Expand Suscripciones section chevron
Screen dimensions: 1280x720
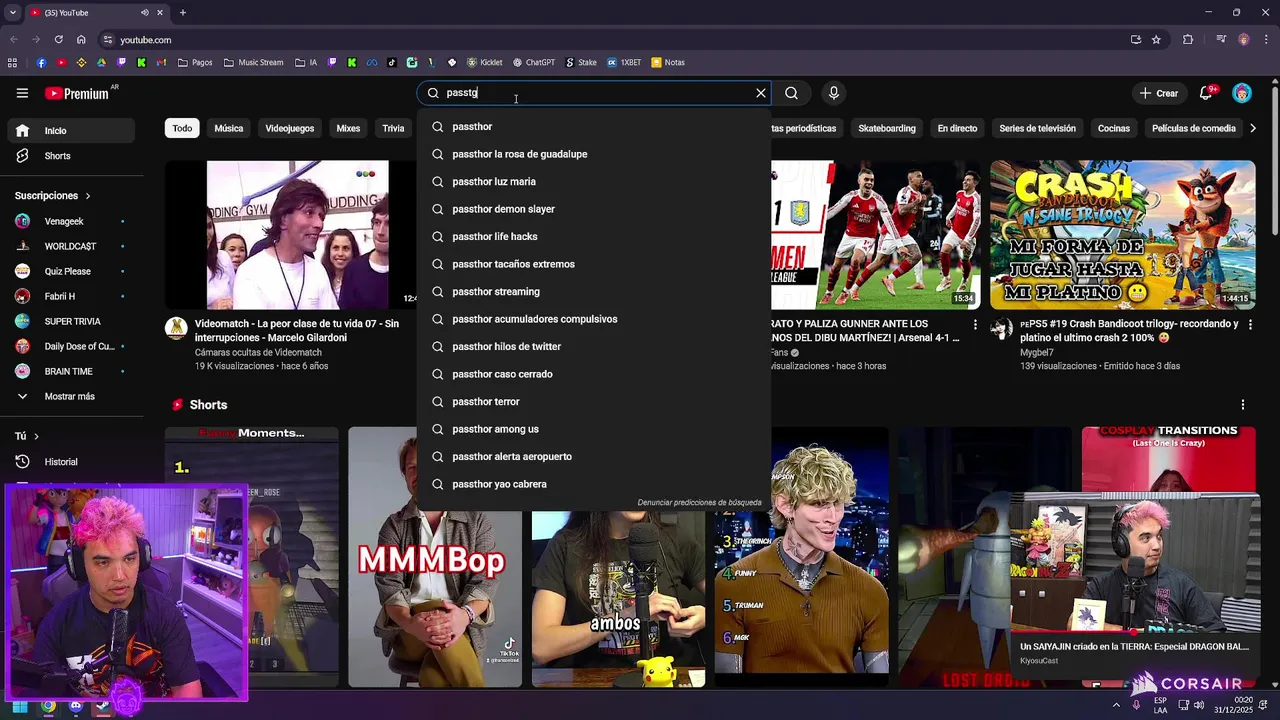pos(87,196)
